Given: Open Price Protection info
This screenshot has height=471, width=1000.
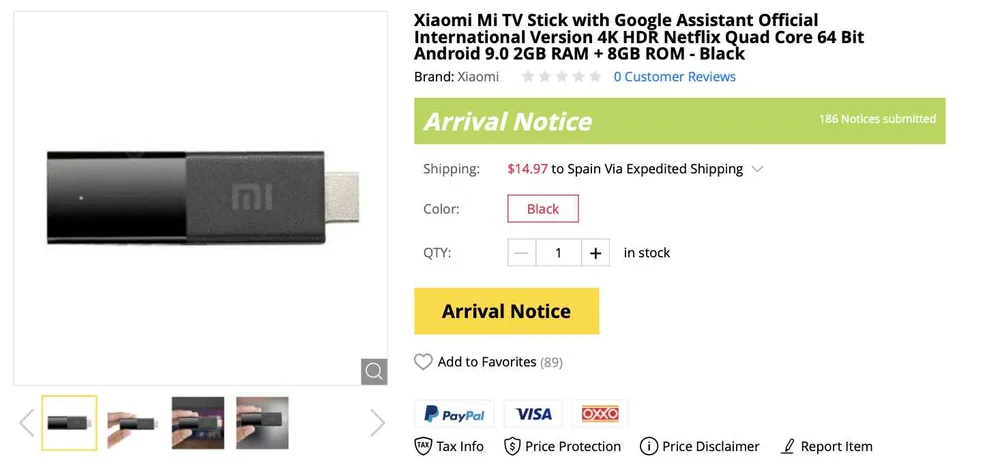Looking at the screenshot, I should point(562,446).
